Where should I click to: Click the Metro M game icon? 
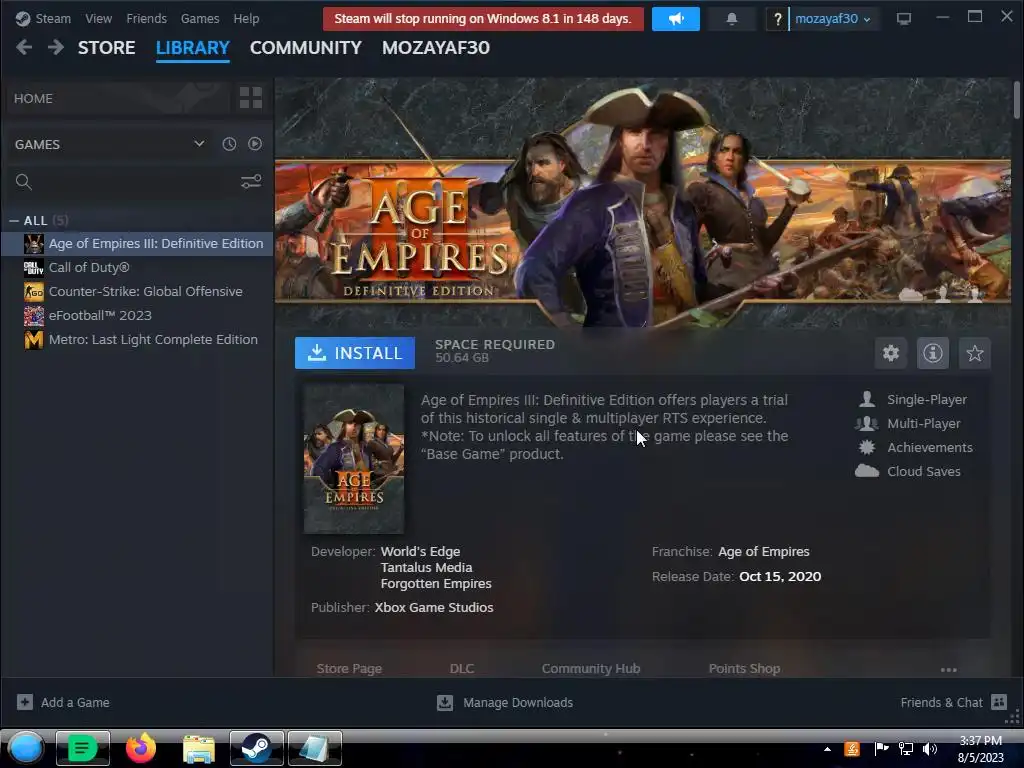[x=33, y=340]
